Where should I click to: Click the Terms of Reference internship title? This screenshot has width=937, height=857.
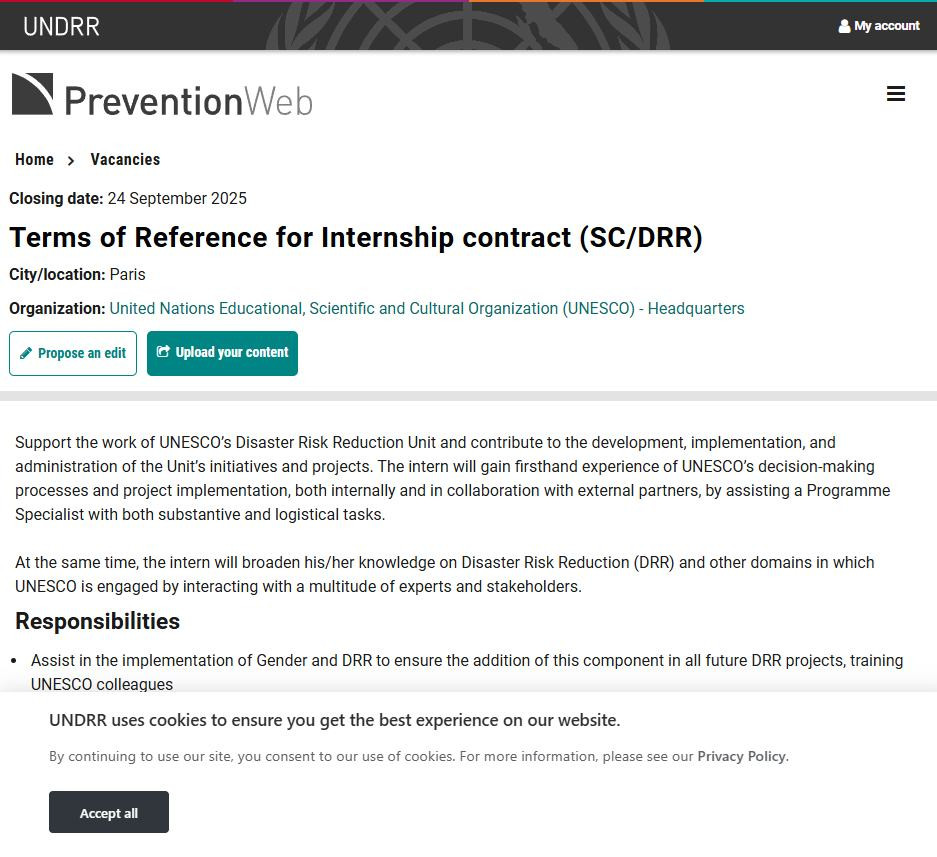pyautogui.click(x=356, y=238)
